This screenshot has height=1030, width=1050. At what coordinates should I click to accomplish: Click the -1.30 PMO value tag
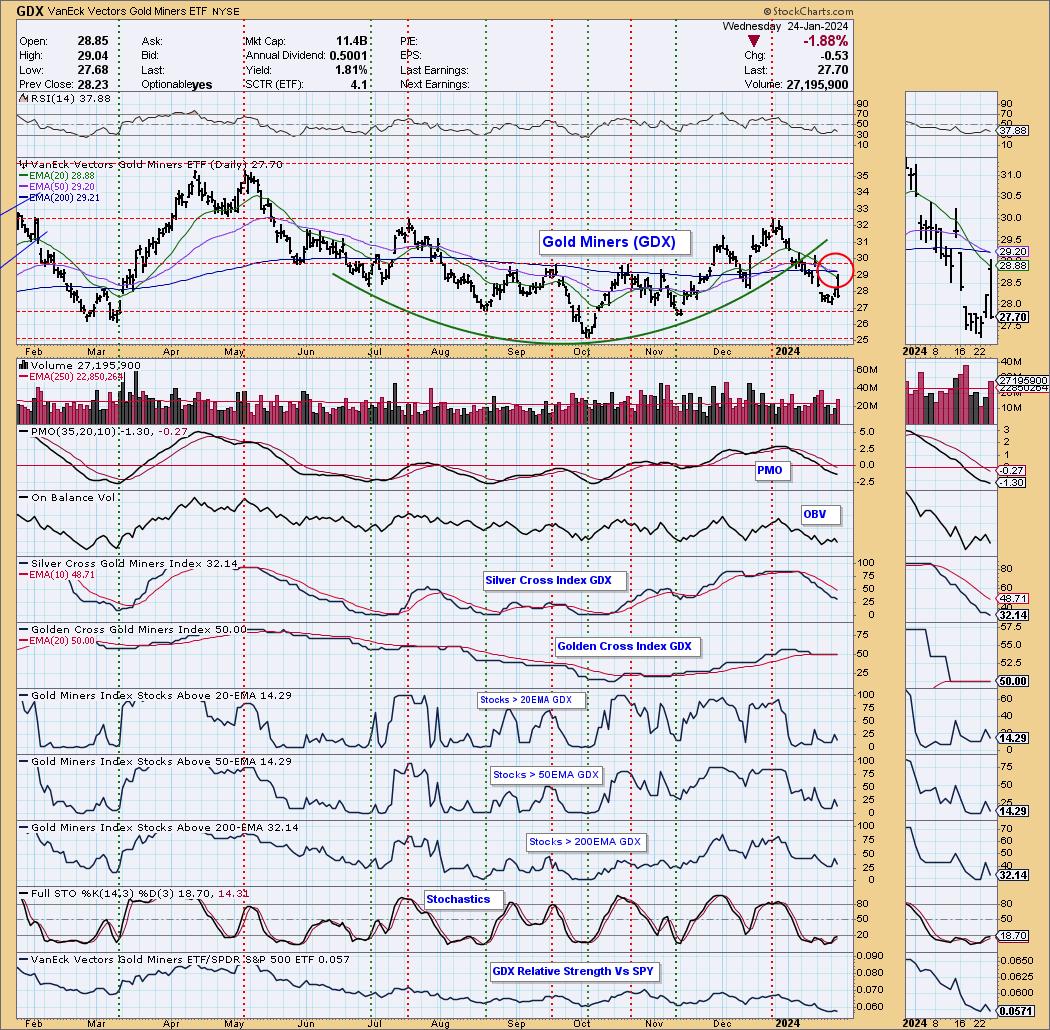tap(1011, 482)
